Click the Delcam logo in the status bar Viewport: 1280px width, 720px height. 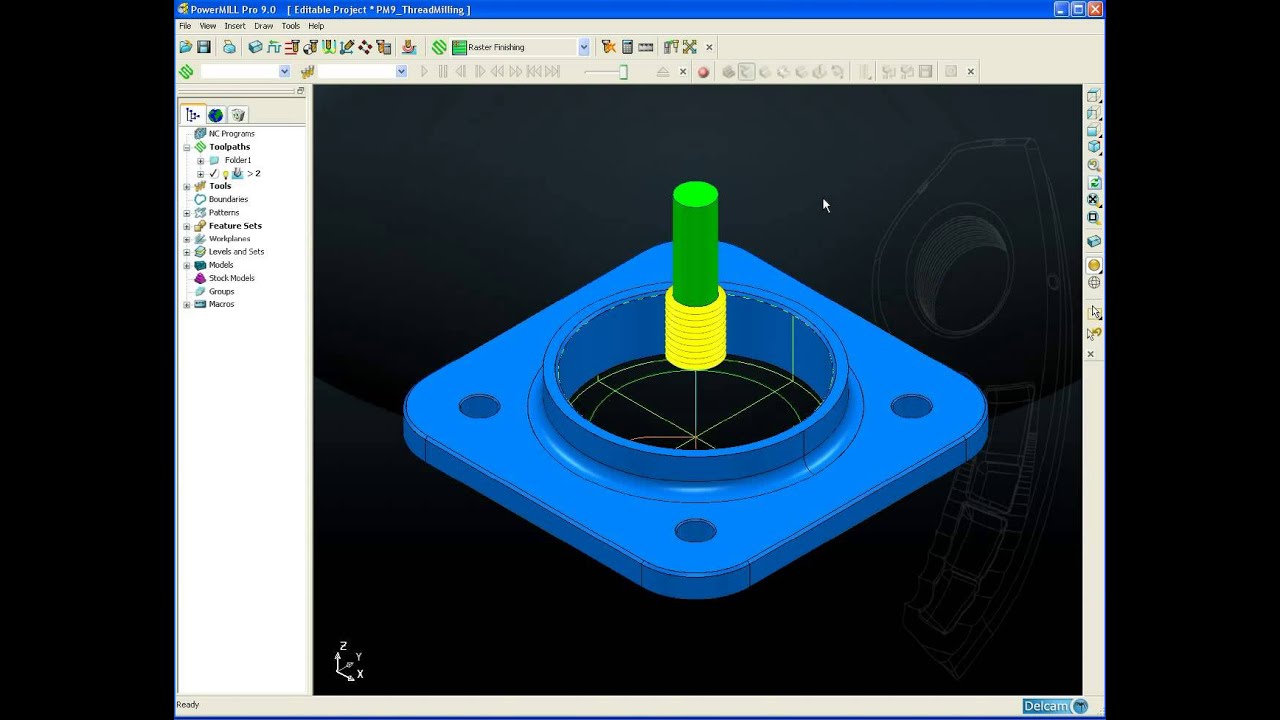tap(1056, 706)
